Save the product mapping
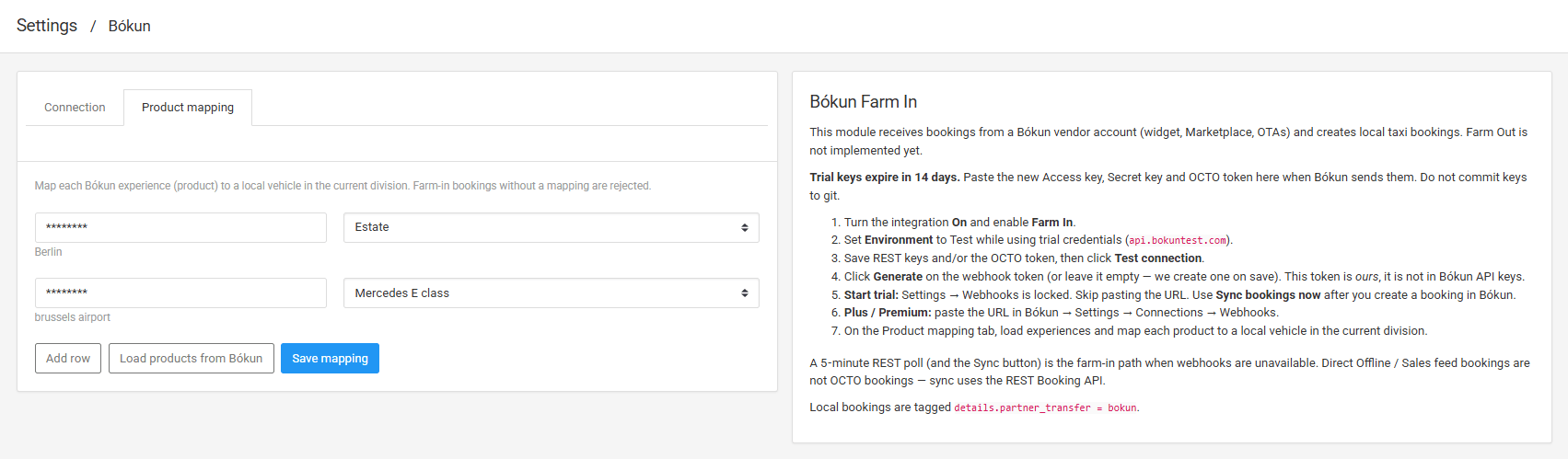Viewport: 1568px width, 459px height. pyautogui.click(x=330, y=358)
